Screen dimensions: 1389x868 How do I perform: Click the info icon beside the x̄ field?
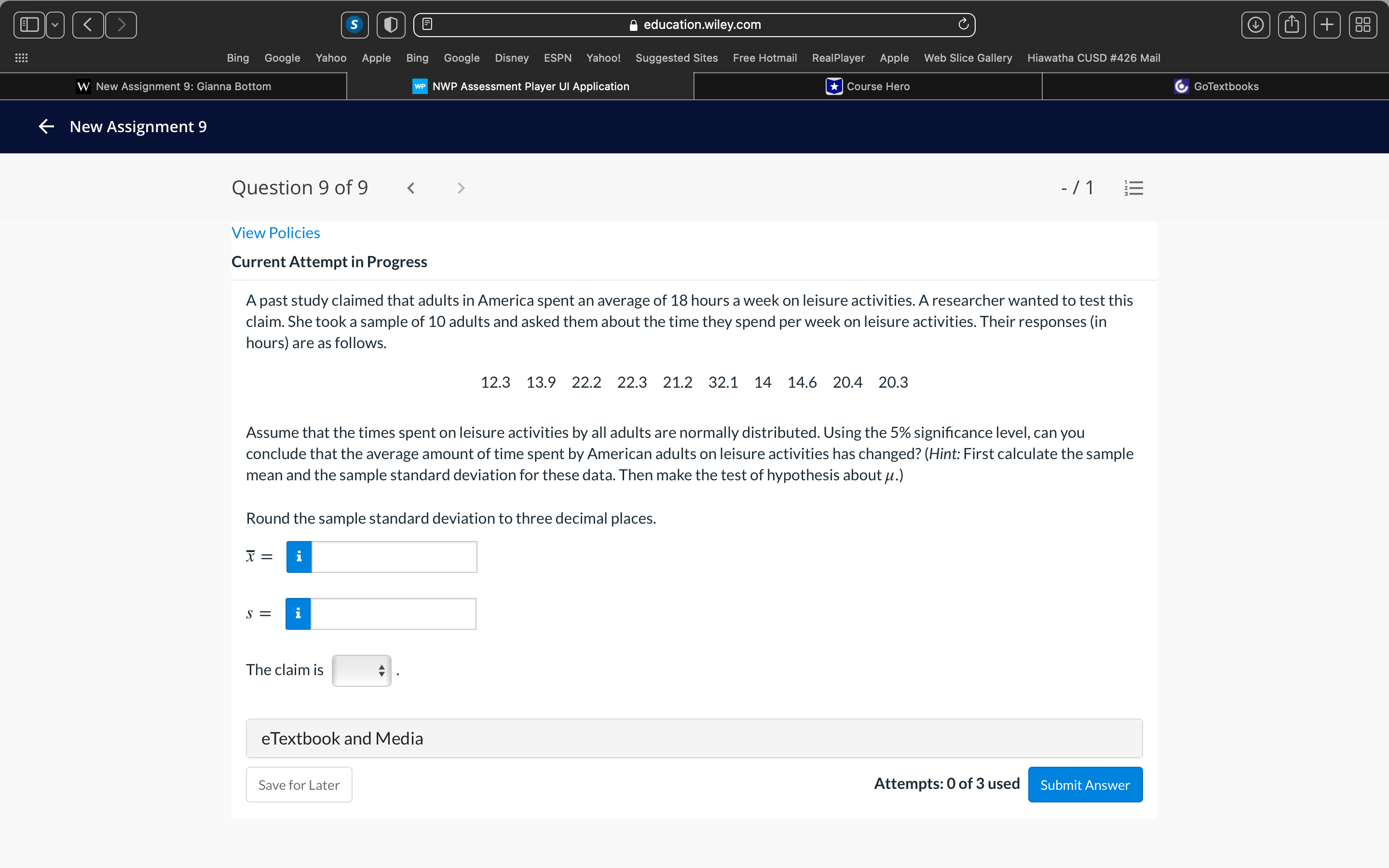[x=299, y=556]
